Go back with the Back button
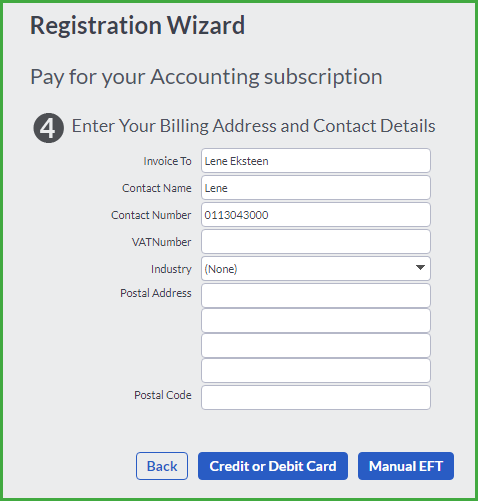This screenshot has width=478, height=501. [162, 466]
